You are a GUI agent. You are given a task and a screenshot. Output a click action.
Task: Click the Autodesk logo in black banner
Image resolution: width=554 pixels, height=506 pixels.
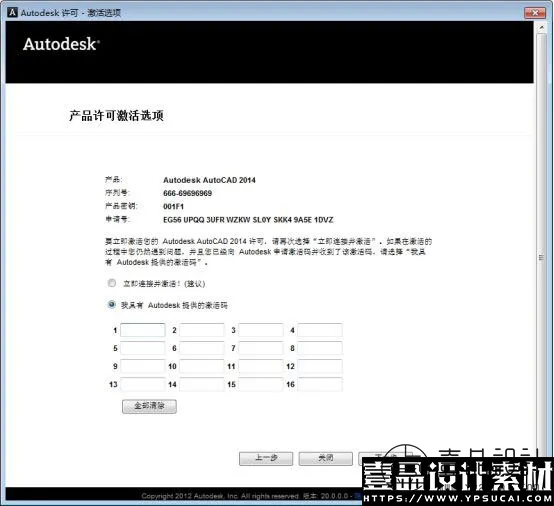coord(61,45)
